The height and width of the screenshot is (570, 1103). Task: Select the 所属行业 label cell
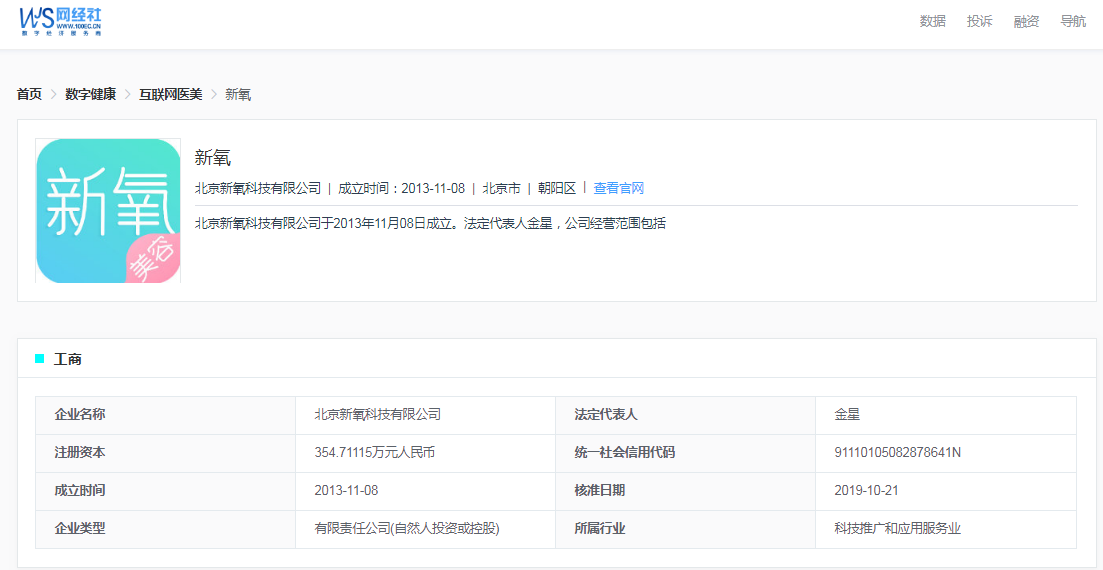[x=686, y=529]
